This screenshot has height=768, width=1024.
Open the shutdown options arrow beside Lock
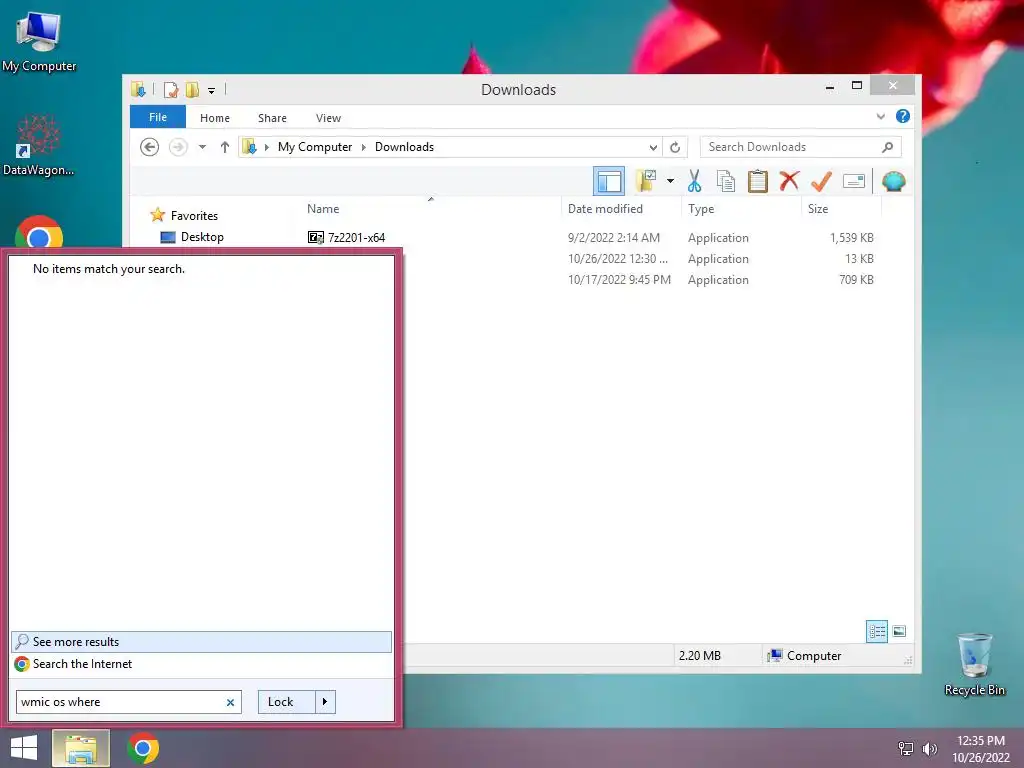tap(325, 702)
